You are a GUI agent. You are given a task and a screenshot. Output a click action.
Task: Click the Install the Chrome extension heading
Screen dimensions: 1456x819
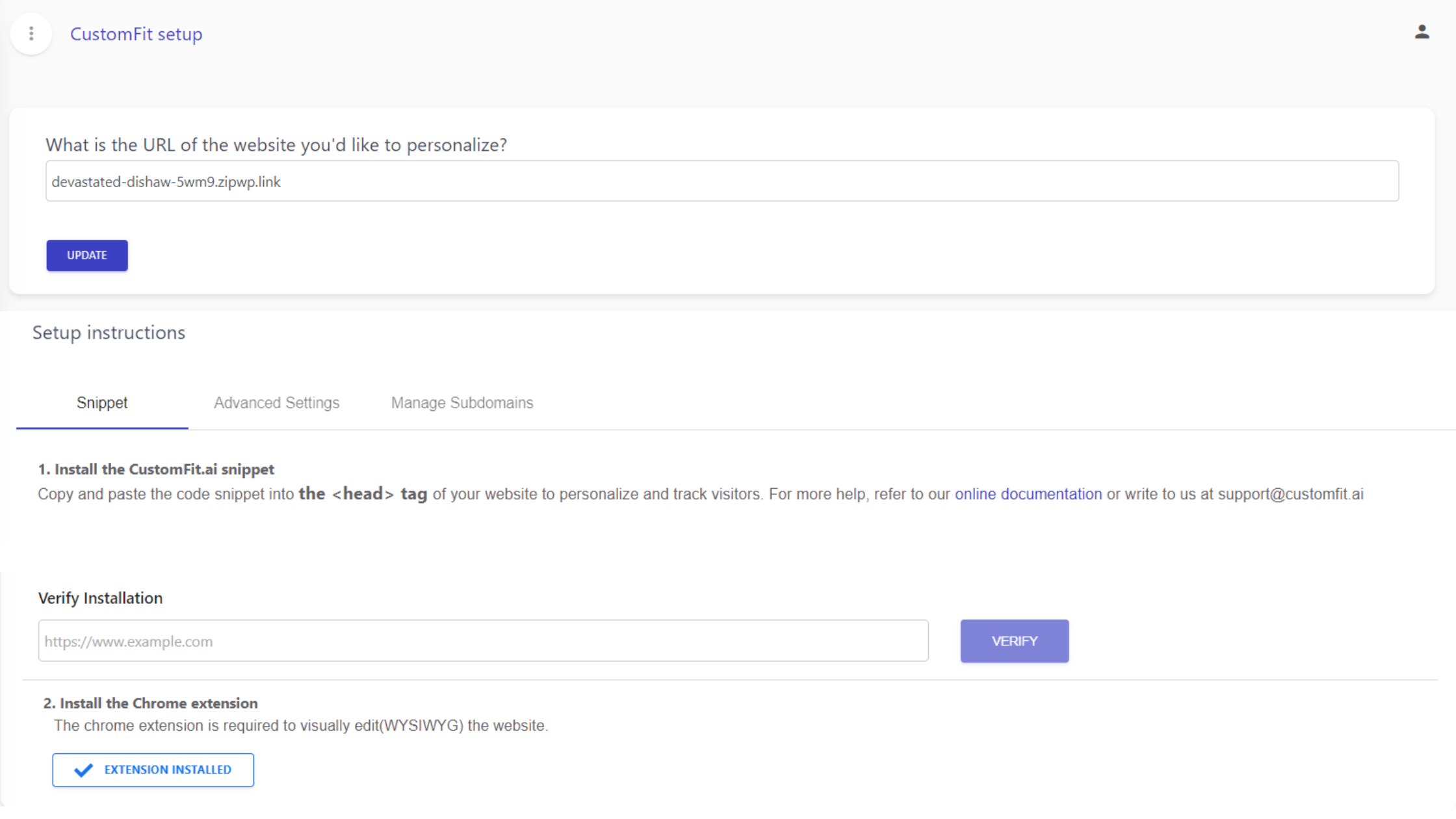150,703
